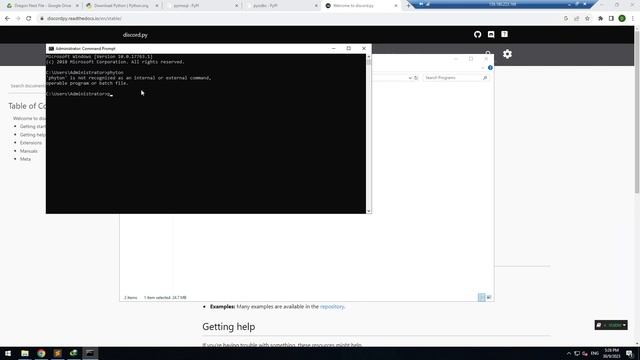Image resolution: width=640 pixels, height=360 pixels.
Task: Click the share page icon in address bar
Action: pos(576,18)
